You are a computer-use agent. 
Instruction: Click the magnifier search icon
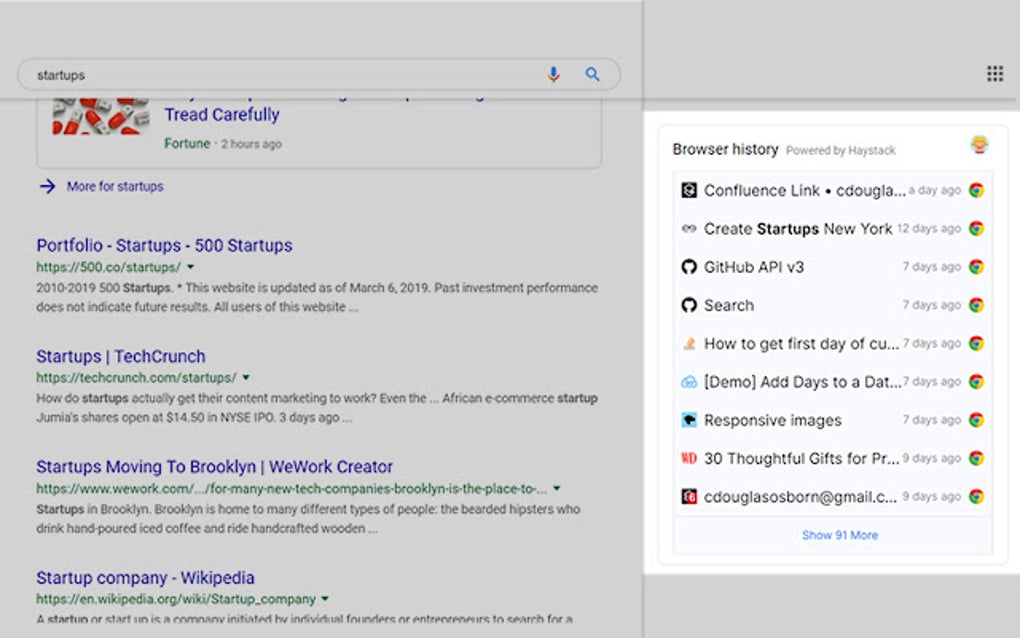(593, 75)
